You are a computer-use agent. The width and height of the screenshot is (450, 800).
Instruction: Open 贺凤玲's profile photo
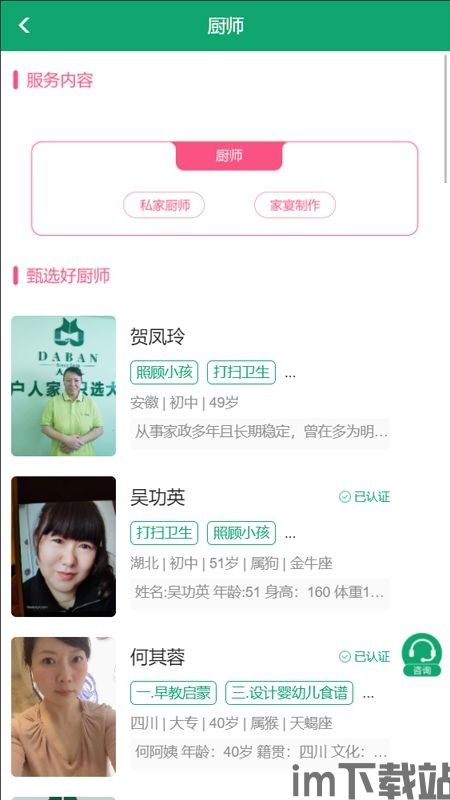click(x=63, y=386)
